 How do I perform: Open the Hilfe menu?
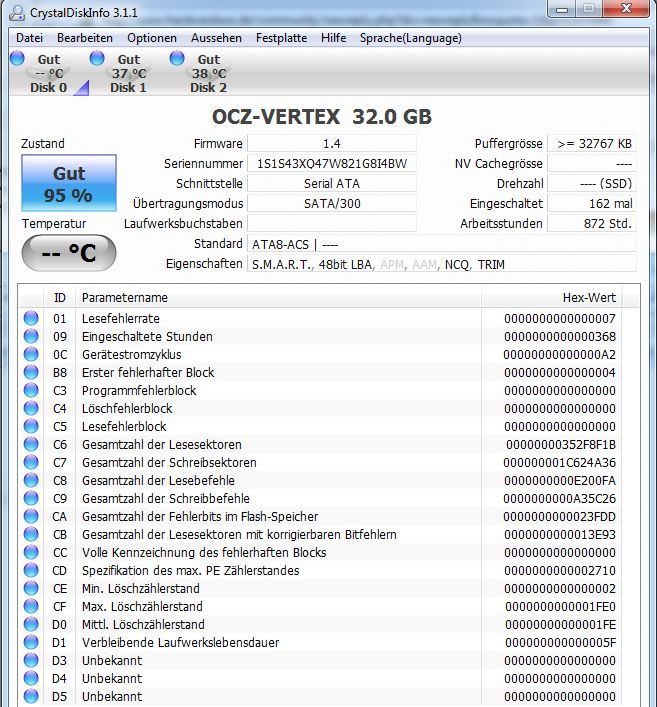(x=334, y=38)
